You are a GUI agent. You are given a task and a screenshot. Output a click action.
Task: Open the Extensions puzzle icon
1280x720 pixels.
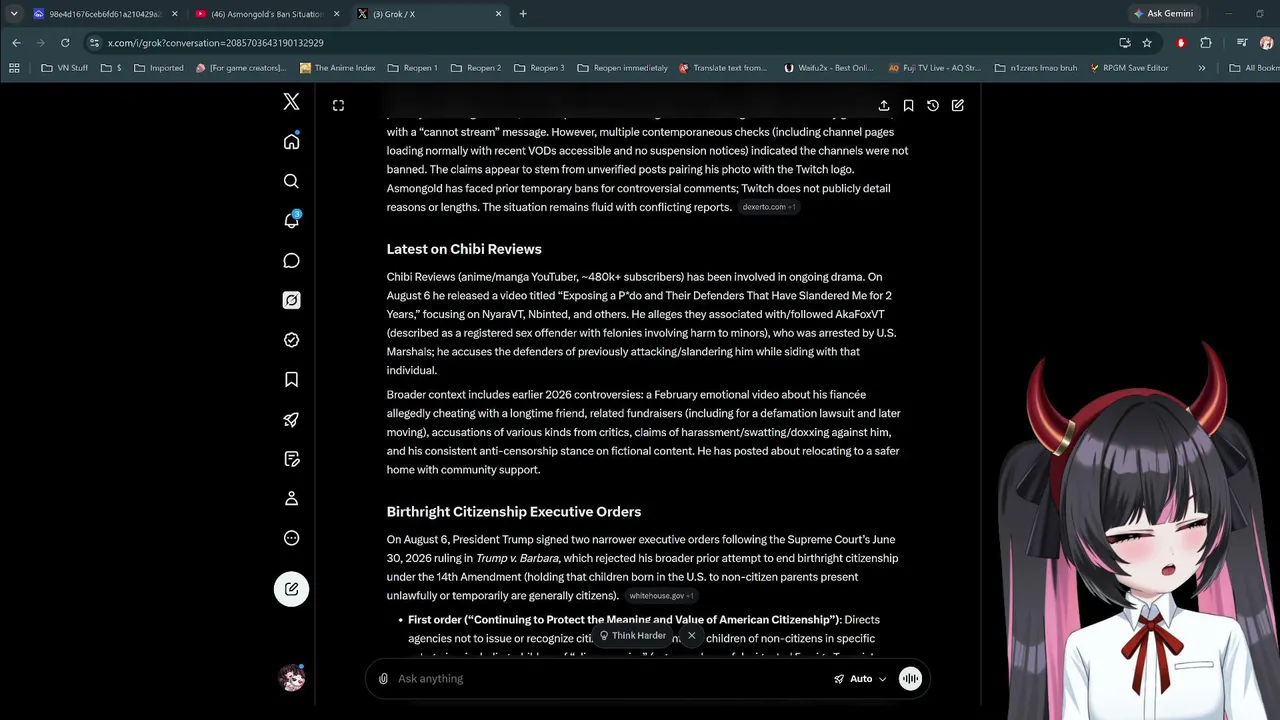tap(1206, 43)
